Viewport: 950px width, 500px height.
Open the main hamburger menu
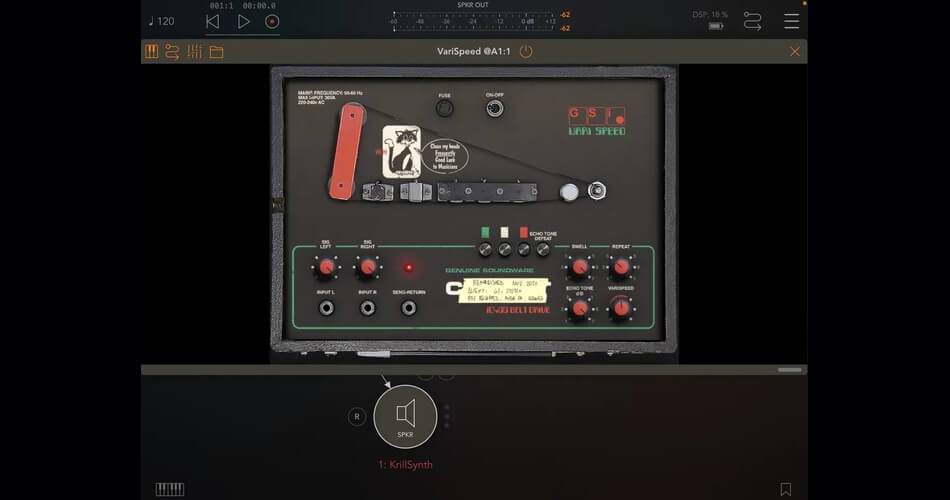791,21
